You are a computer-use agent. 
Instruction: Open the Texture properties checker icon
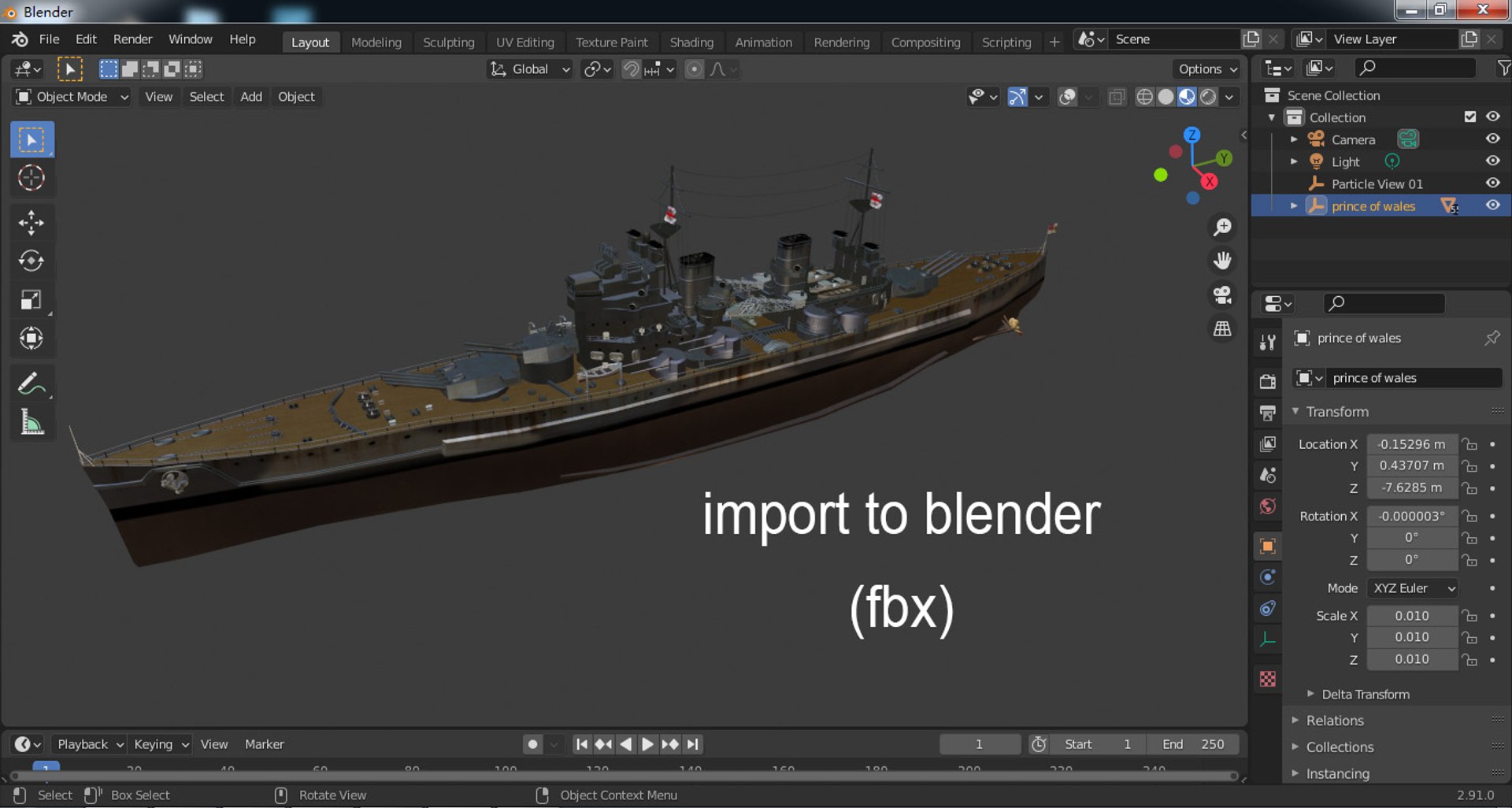(1267, 679)
